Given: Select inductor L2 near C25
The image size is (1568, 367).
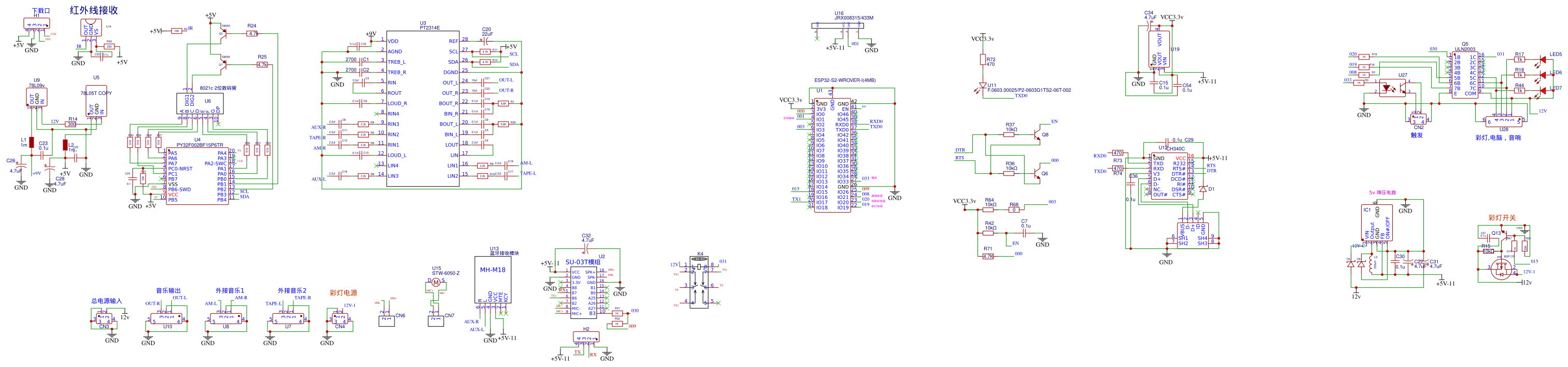Looking at the screenshot, I should click(65, 145).
